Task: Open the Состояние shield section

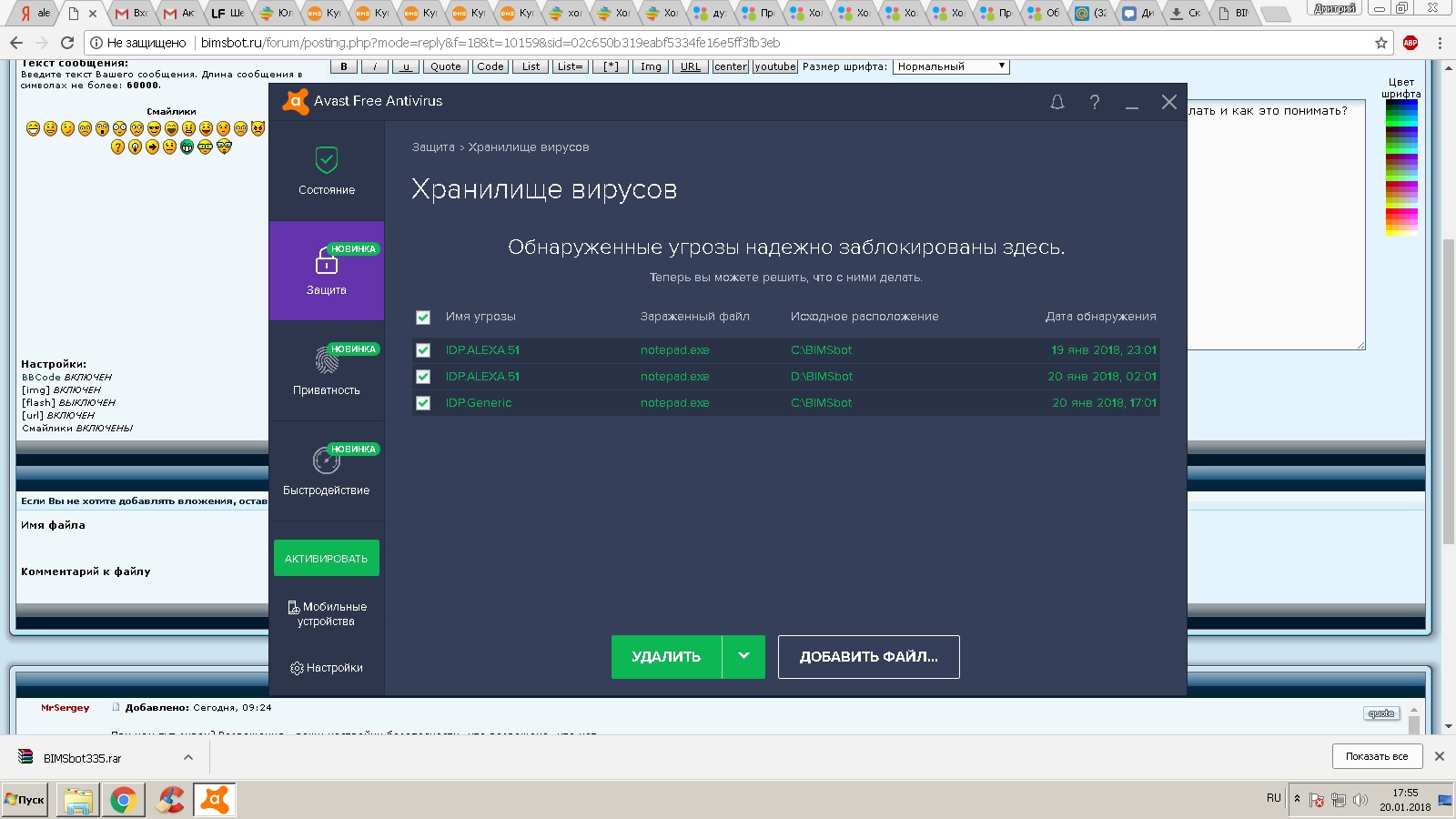Action: click(x=327, y=171)
